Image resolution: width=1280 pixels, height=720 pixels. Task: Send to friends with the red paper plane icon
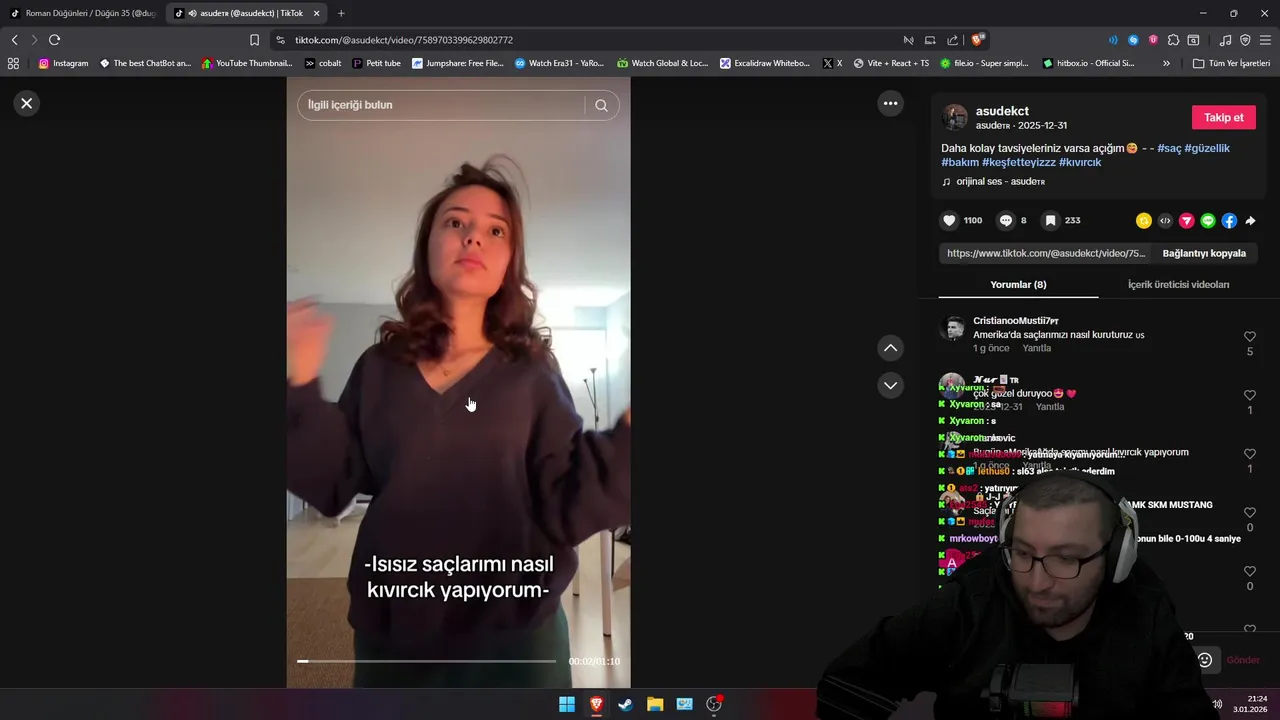(1186, 221)
